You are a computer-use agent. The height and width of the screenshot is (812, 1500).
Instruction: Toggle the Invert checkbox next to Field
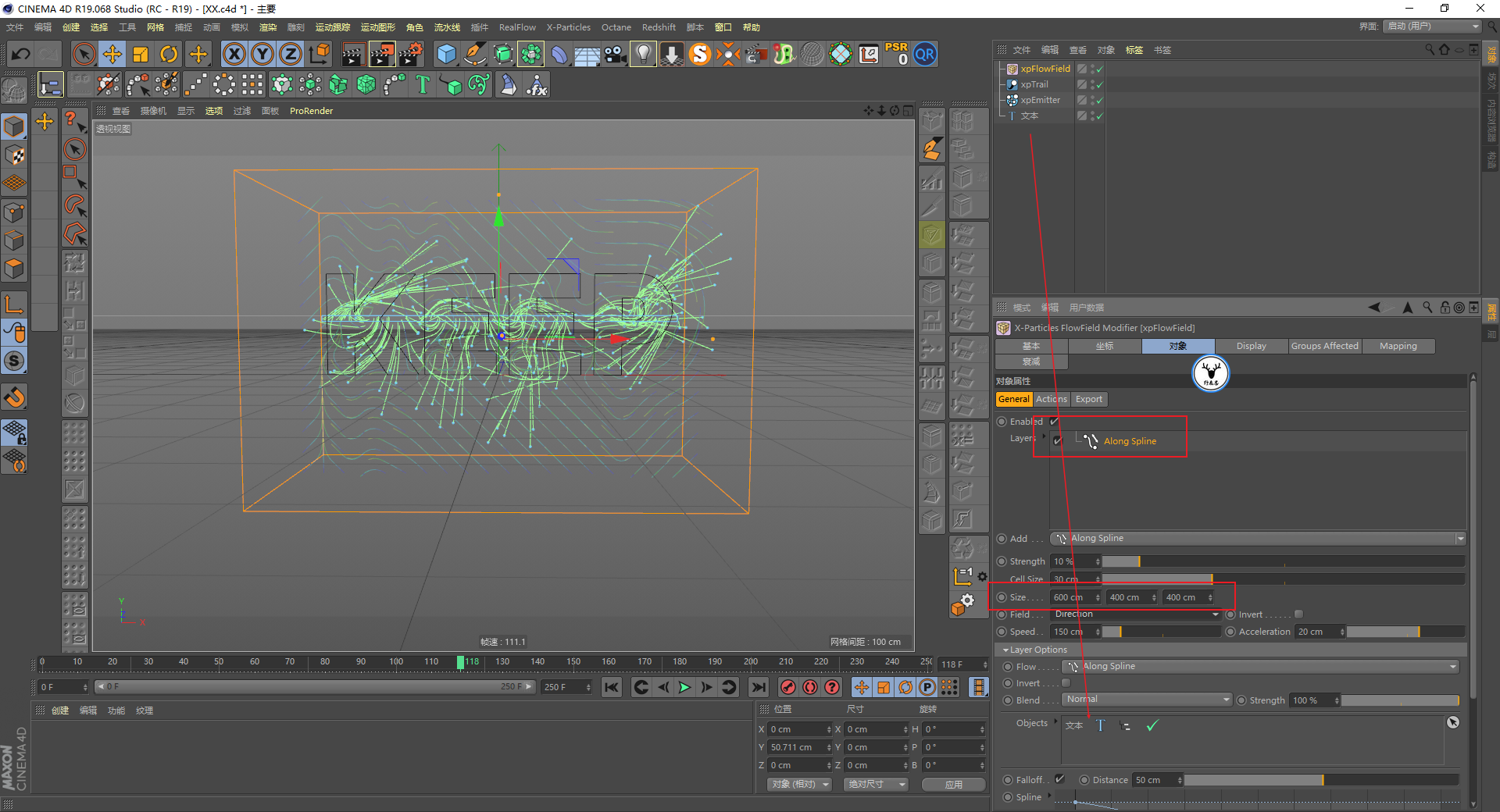(1298, 614)
